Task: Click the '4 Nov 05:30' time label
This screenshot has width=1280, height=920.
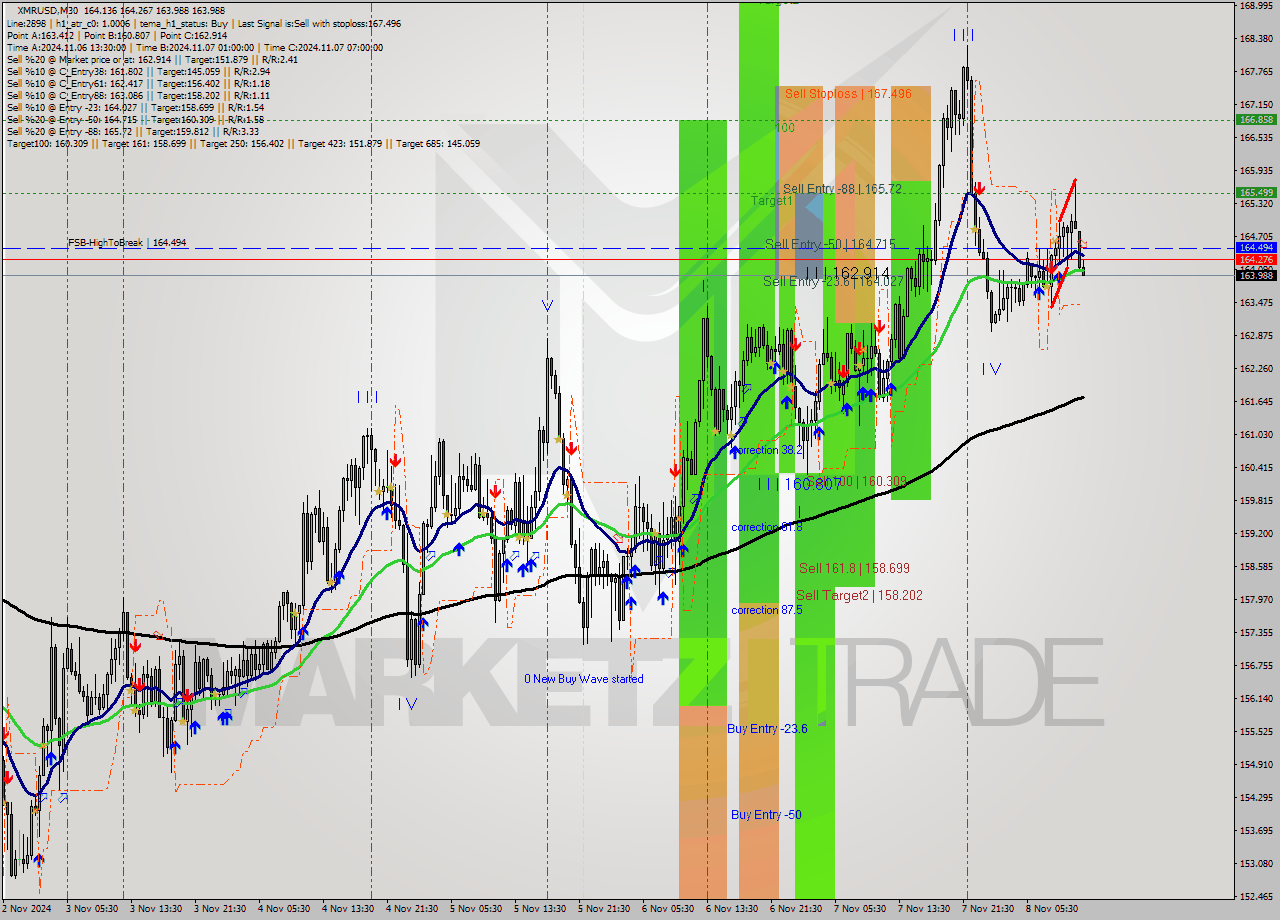Action: (284, 909)
